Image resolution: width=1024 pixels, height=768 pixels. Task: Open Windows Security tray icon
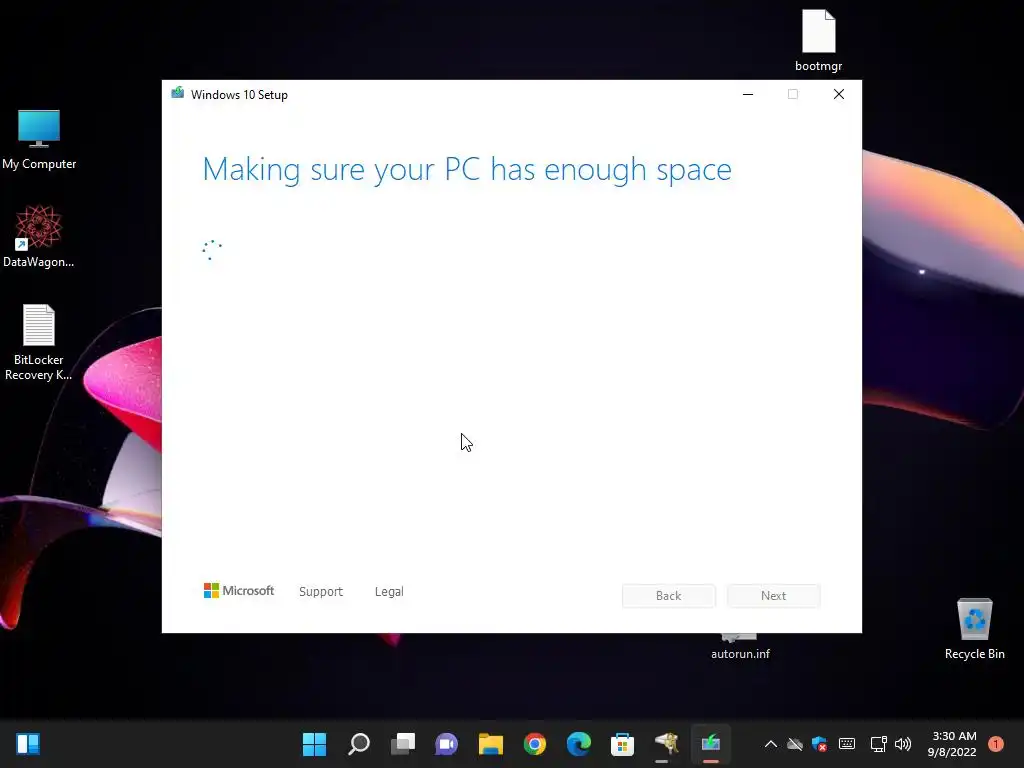coord(820,744)
